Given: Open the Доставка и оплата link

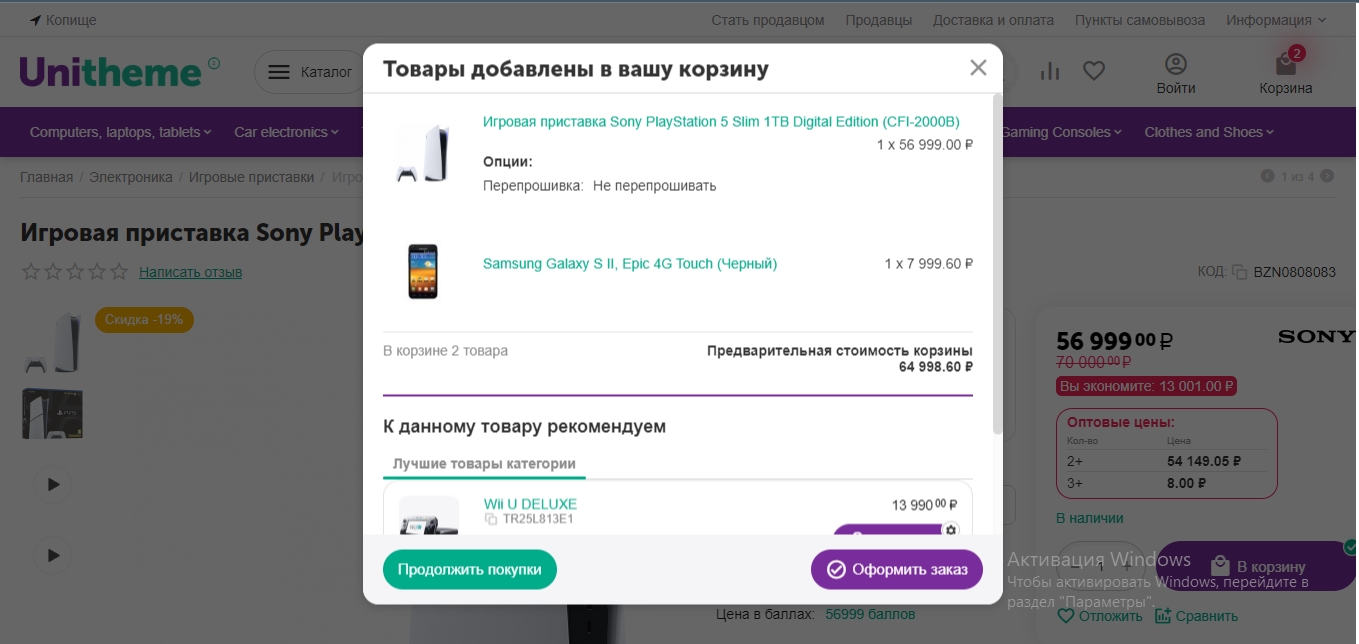Looking at the screenshot, I should tap(993, 20).
